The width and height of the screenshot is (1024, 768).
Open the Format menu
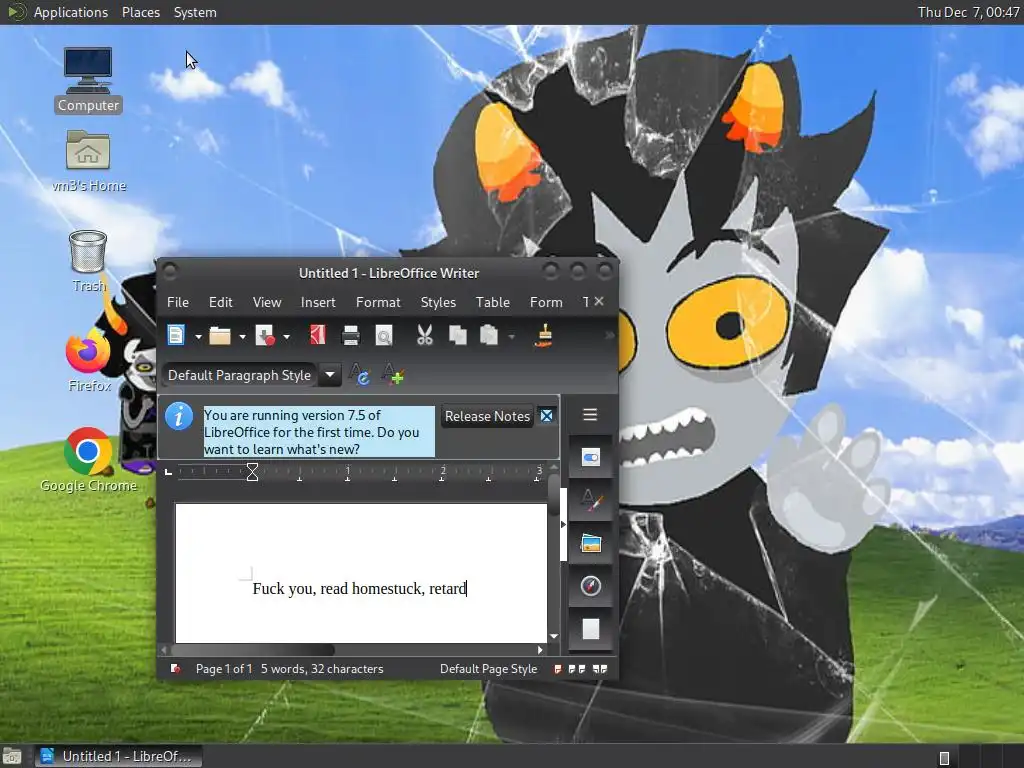tap(378, 302)
